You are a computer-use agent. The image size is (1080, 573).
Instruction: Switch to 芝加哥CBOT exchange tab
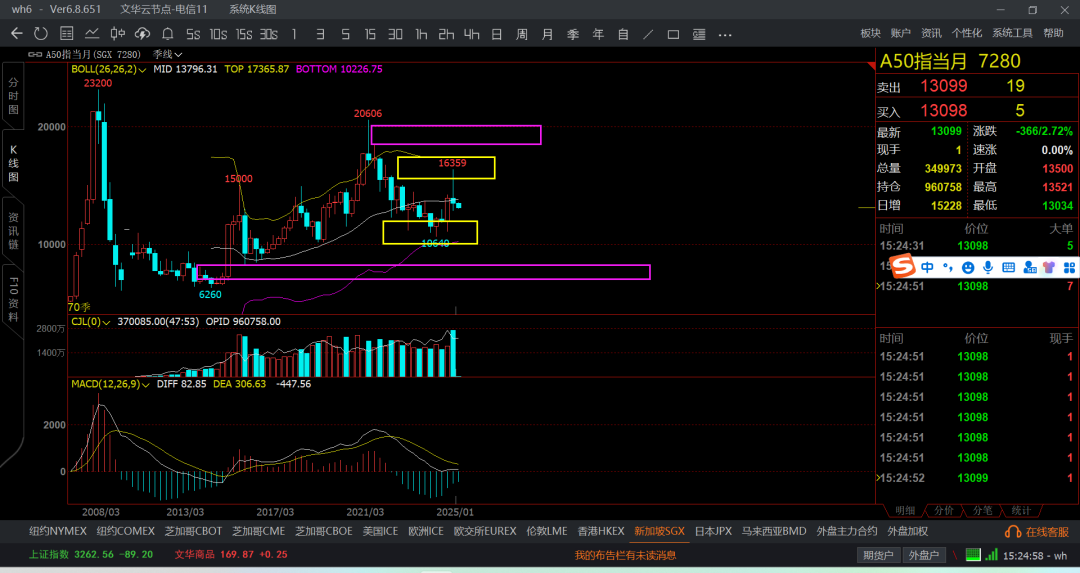[194, 532]
